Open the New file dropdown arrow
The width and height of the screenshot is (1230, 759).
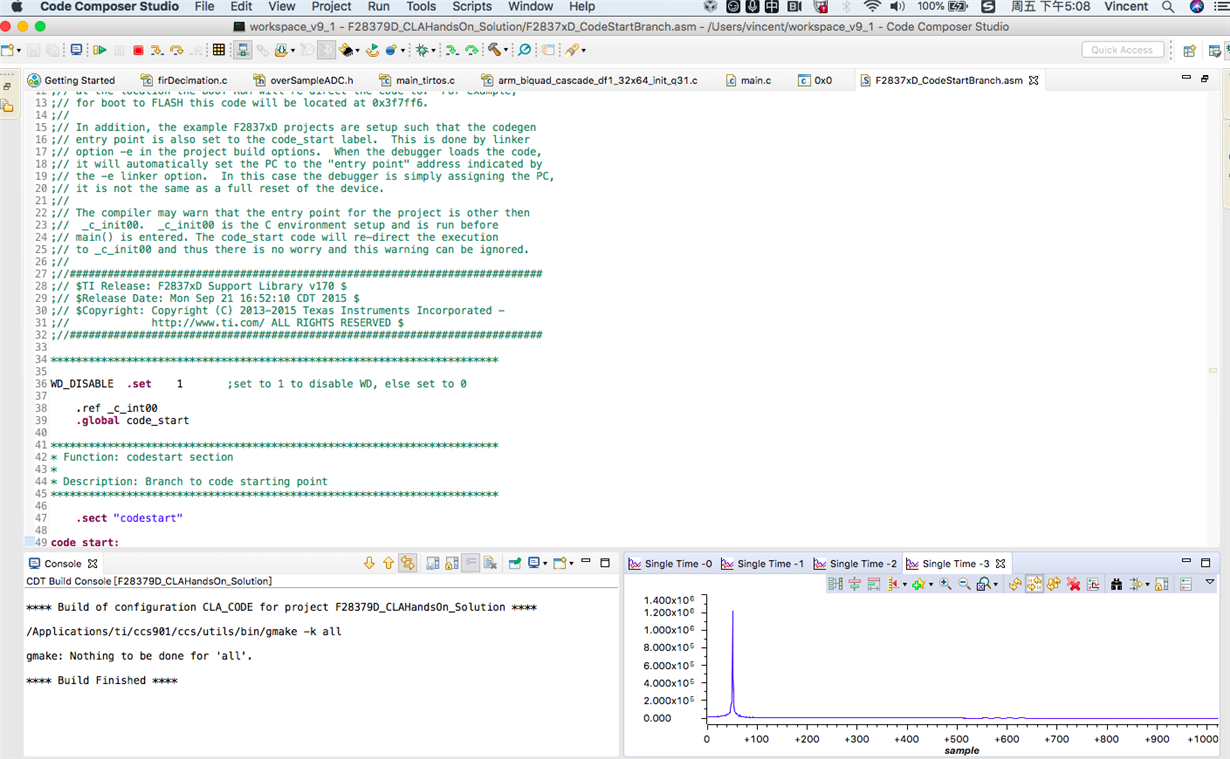[18, 51]
